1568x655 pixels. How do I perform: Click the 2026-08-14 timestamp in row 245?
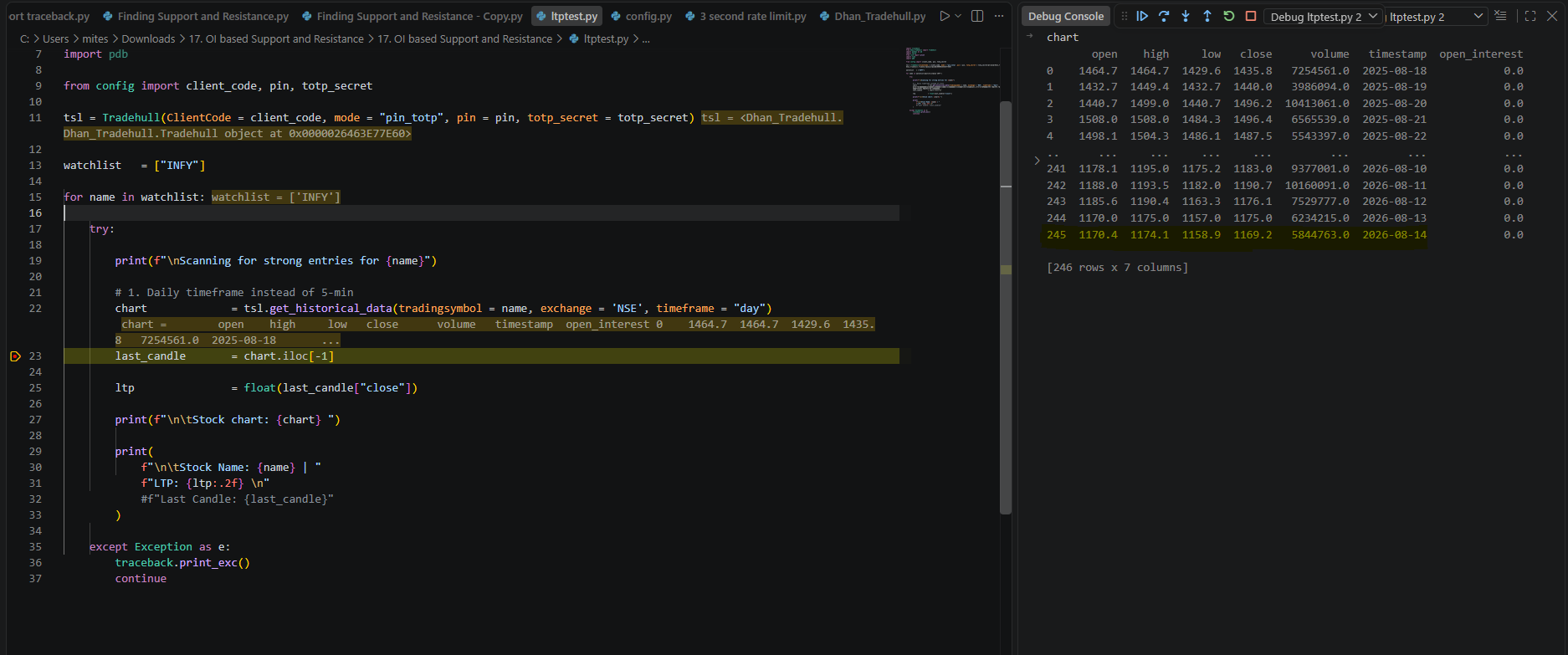[1395, 235]
